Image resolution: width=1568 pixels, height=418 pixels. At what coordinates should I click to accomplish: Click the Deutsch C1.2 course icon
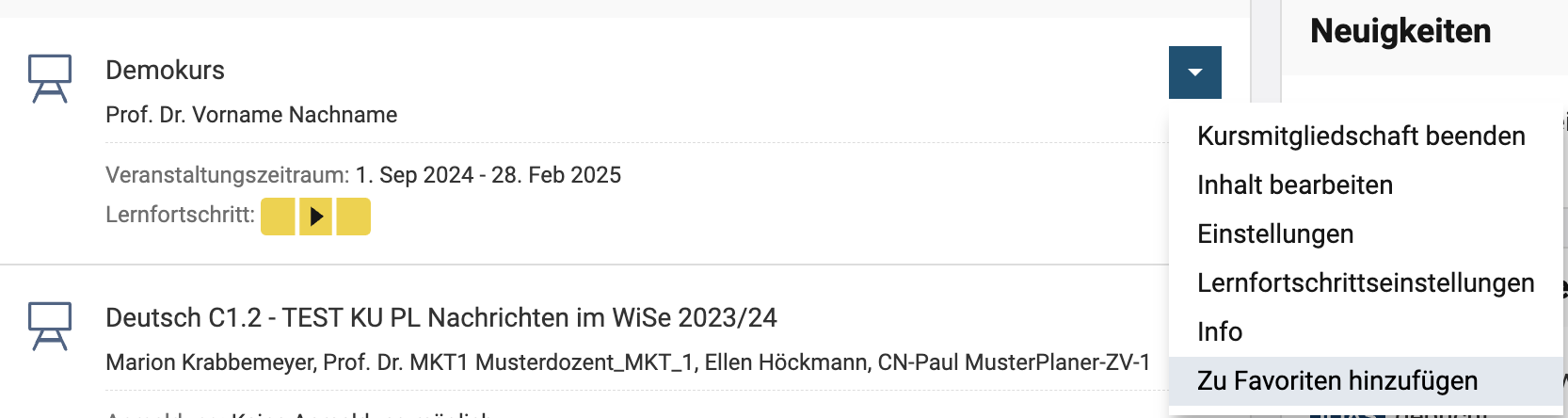coord(50,326)
